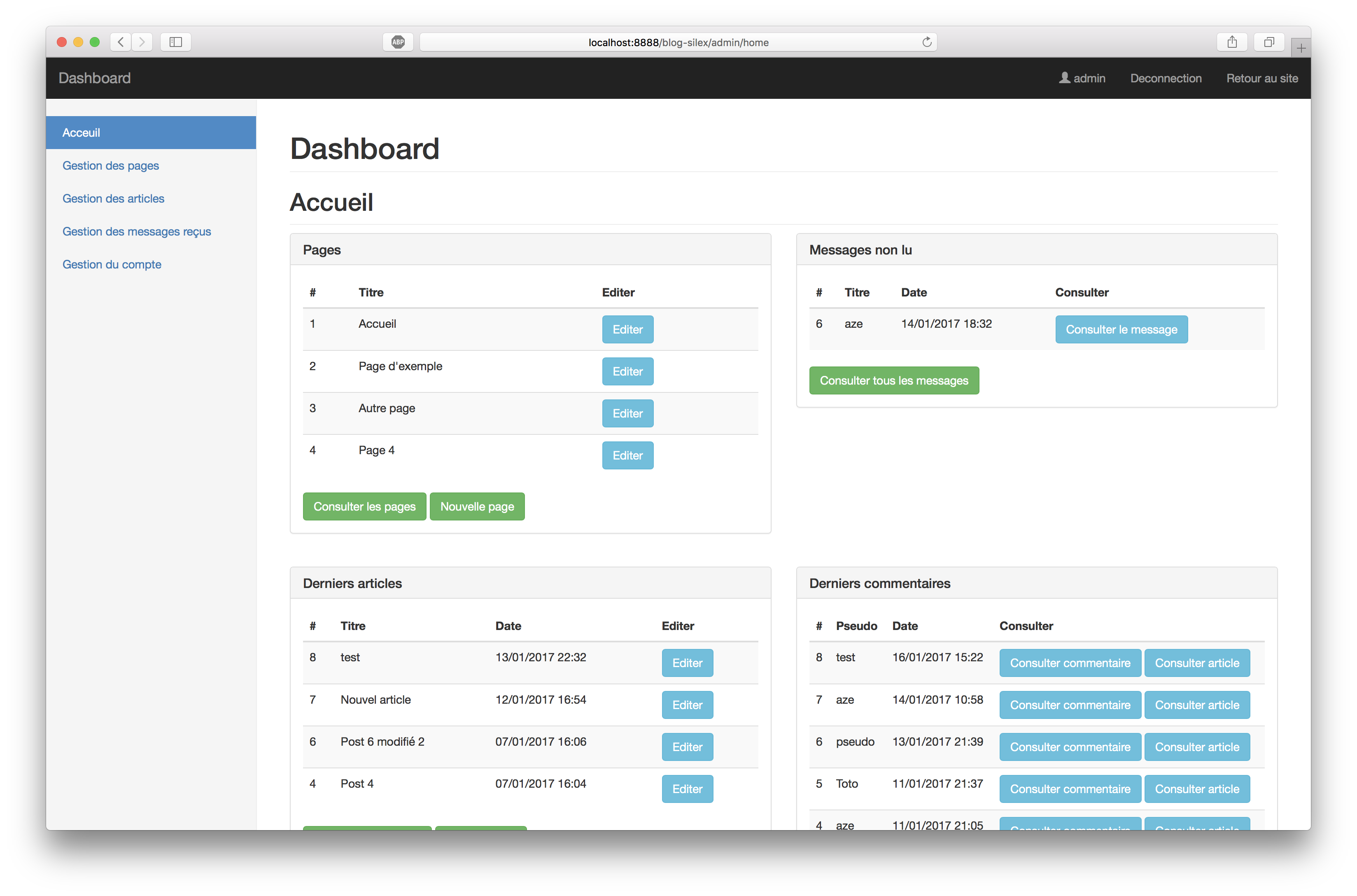Image resolution: width=1357 pixels, height=896 pixels.
Task: Go to Gestion des messages reçus
Action: pyautogui.click(x=137, y=231)
